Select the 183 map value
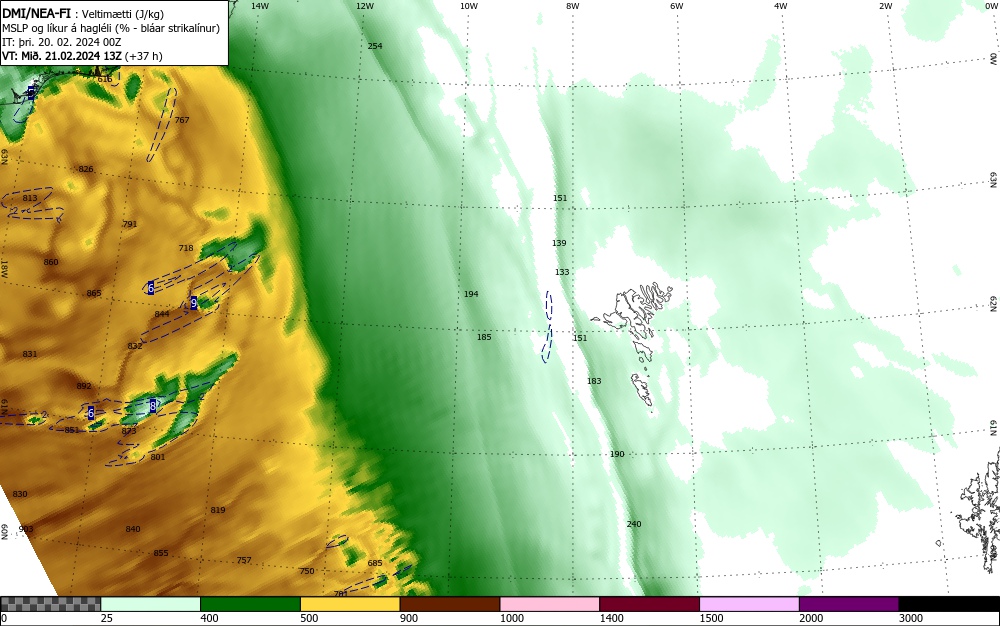The height and width of the screenshot is (626, 1000). point(594,381)
